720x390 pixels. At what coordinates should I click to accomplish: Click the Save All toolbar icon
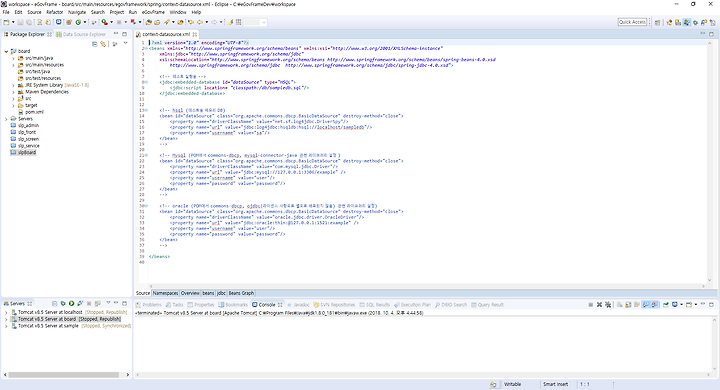click(x=29, y=22)
